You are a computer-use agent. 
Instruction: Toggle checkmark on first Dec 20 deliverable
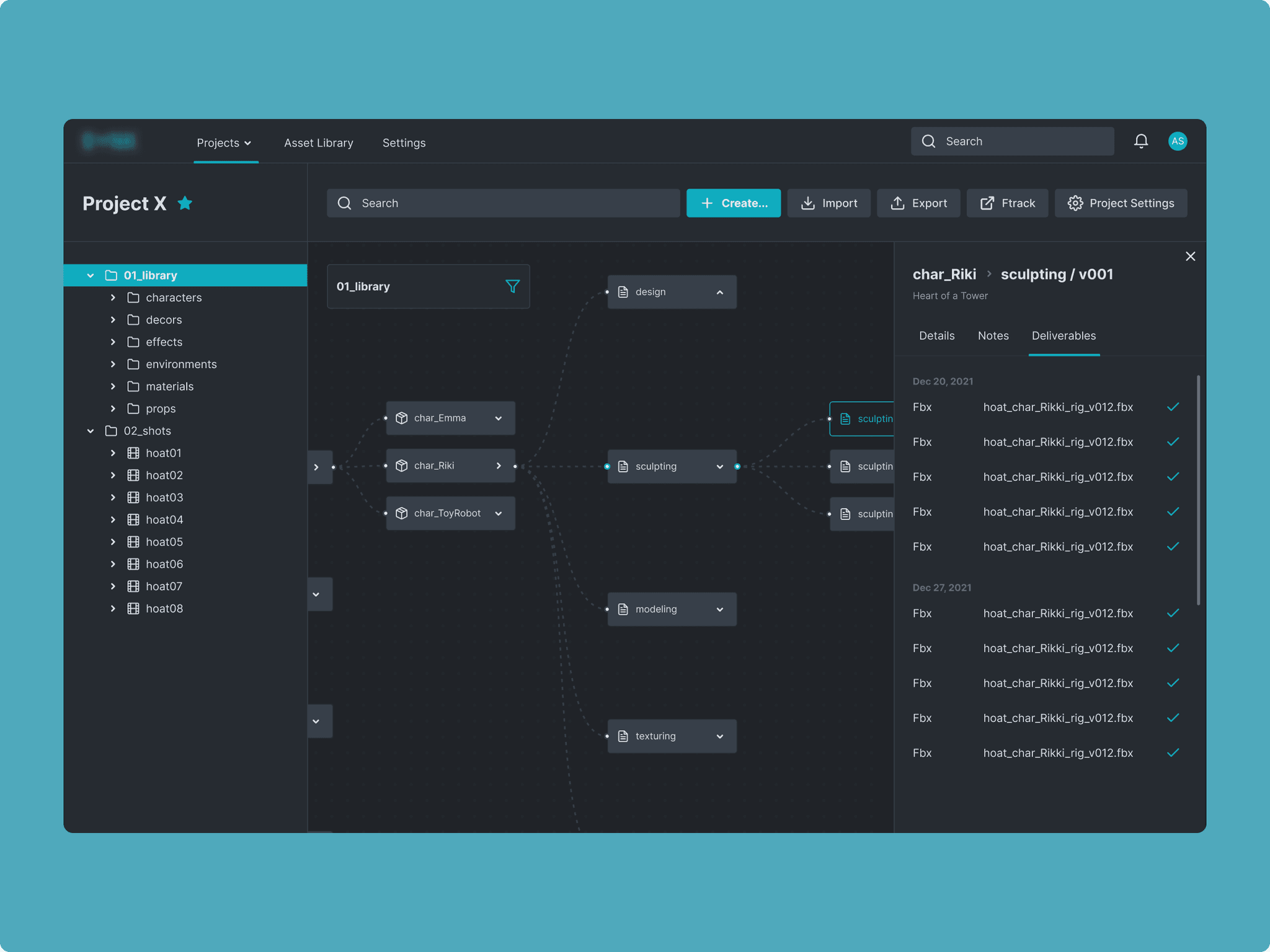point(1173,407)
